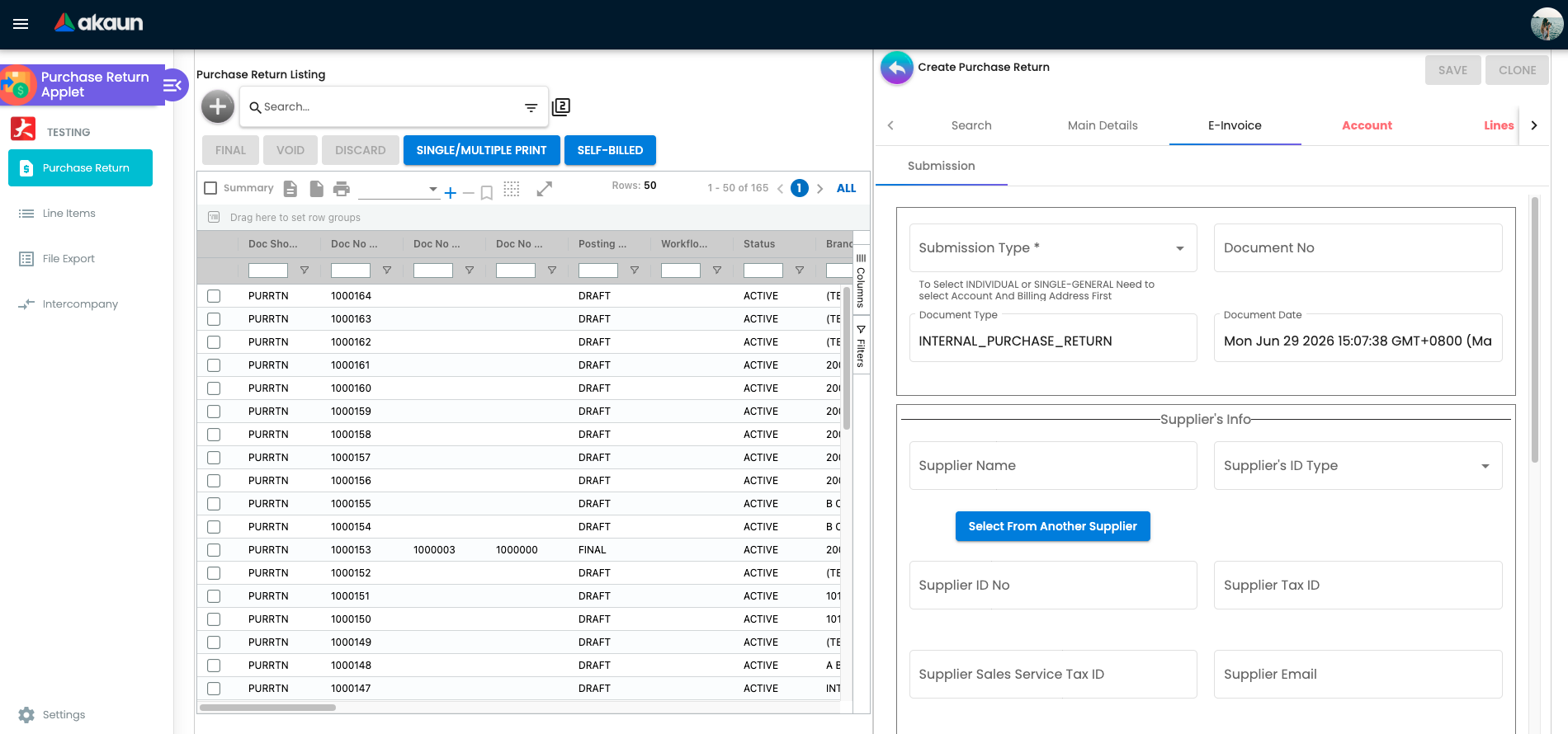Add a new purchase return with plus button

218,106
